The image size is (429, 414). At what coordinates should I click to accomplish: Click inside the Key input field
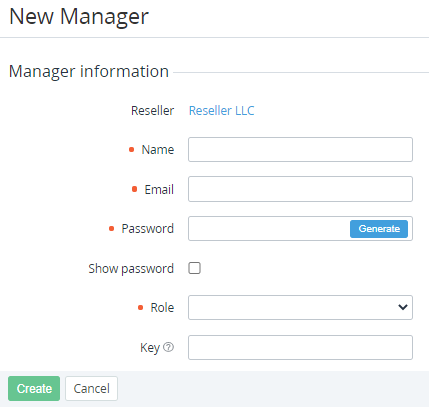coord(300,347)
